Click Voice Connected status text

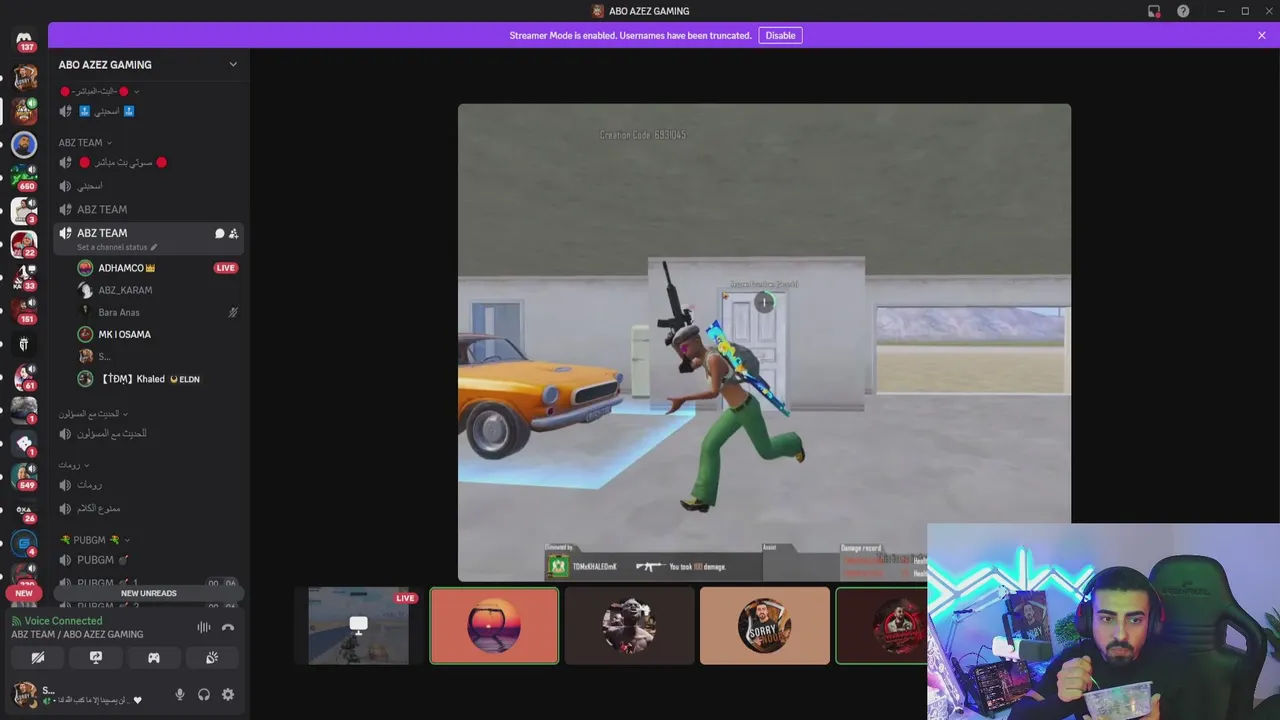[x=63, y=621]
